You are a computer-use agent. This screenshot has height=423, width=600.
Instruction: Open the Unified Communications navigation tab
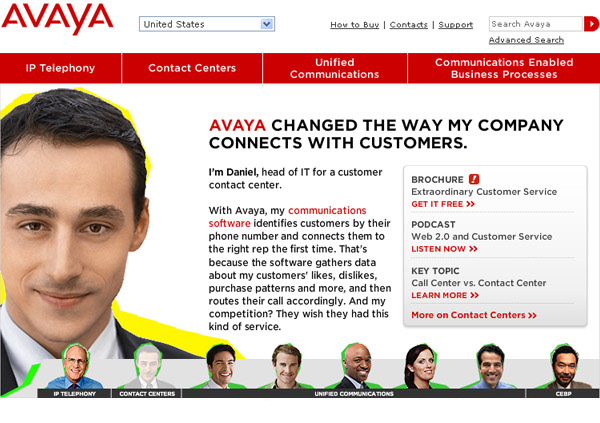click(x=335, y=68)
